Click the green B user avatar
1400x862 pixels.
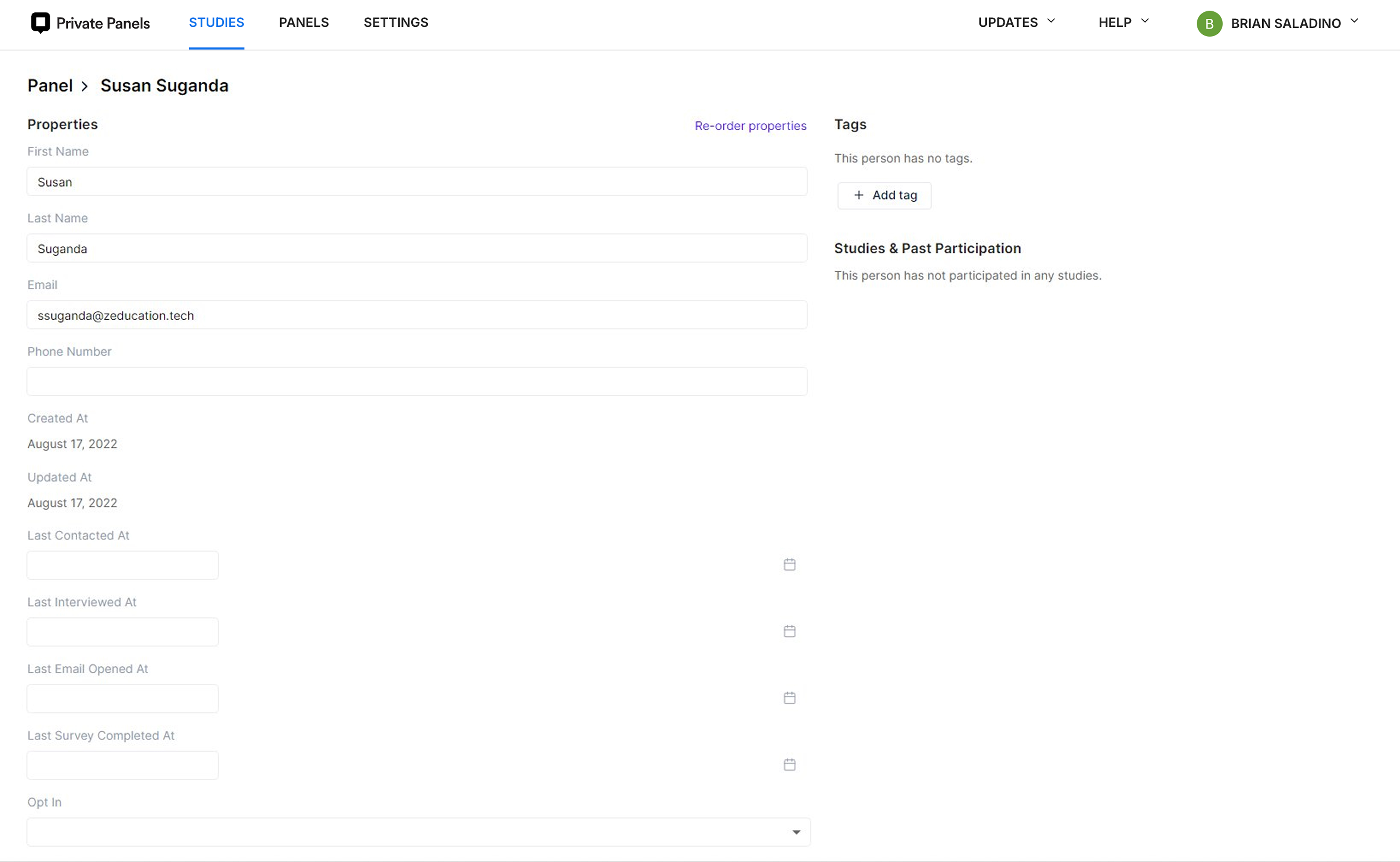[x=1209, y=23]
